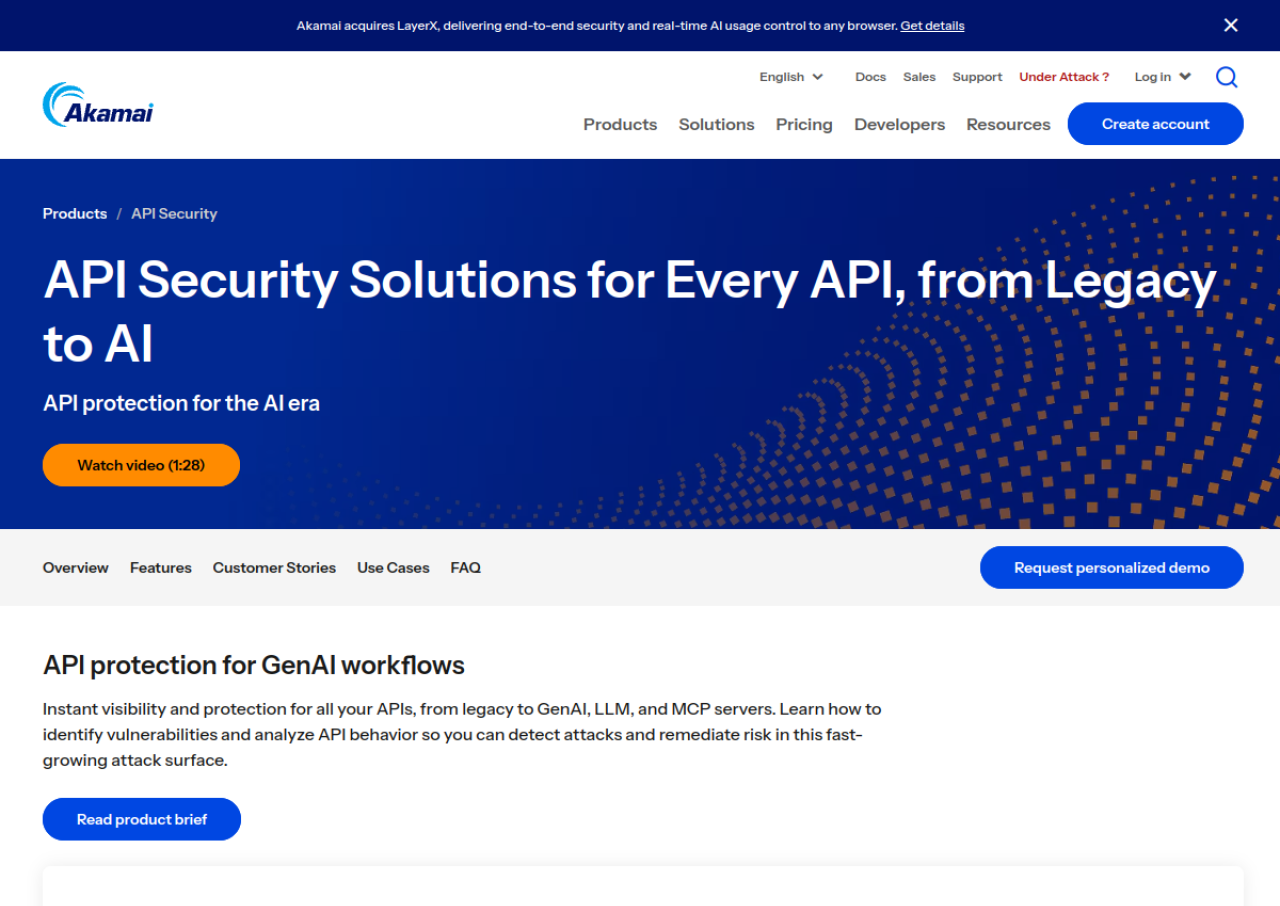The width and height of the screenshot is (1280, 906).
Task: Dismiss the announcement banner with X
Action: pyautogui.click(x=1231, y=25)
